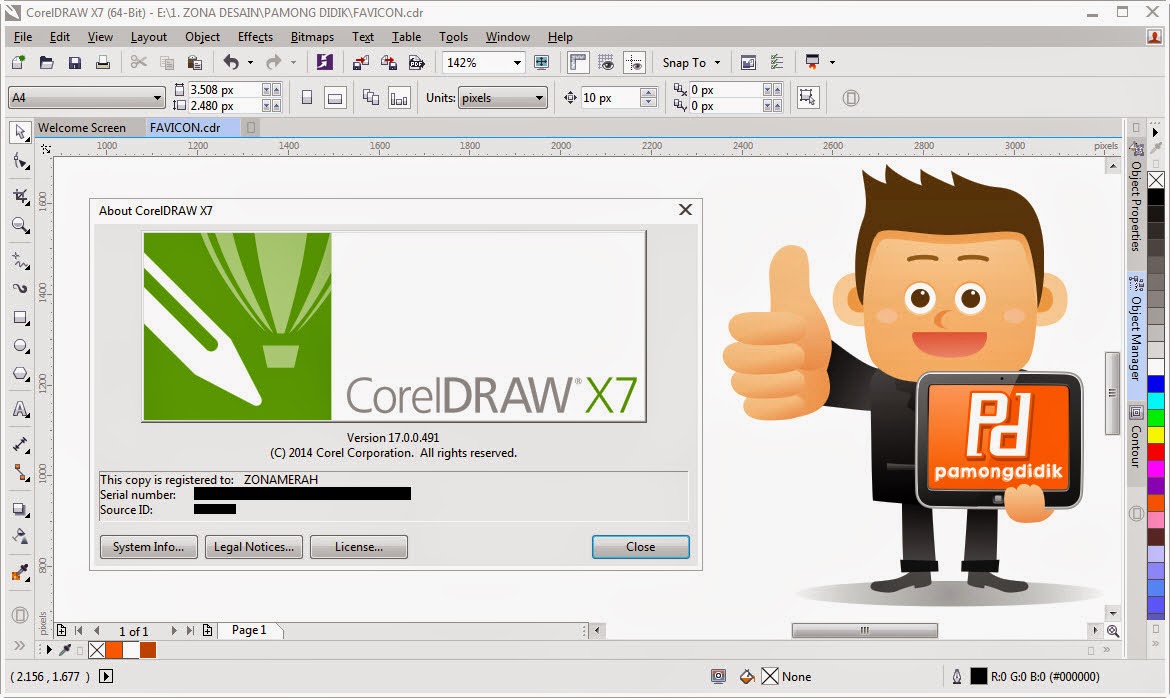The width and height of the screenshot is (1170, 698).
Task: Click the Undo arrow icon
Action: click(231, 63)
